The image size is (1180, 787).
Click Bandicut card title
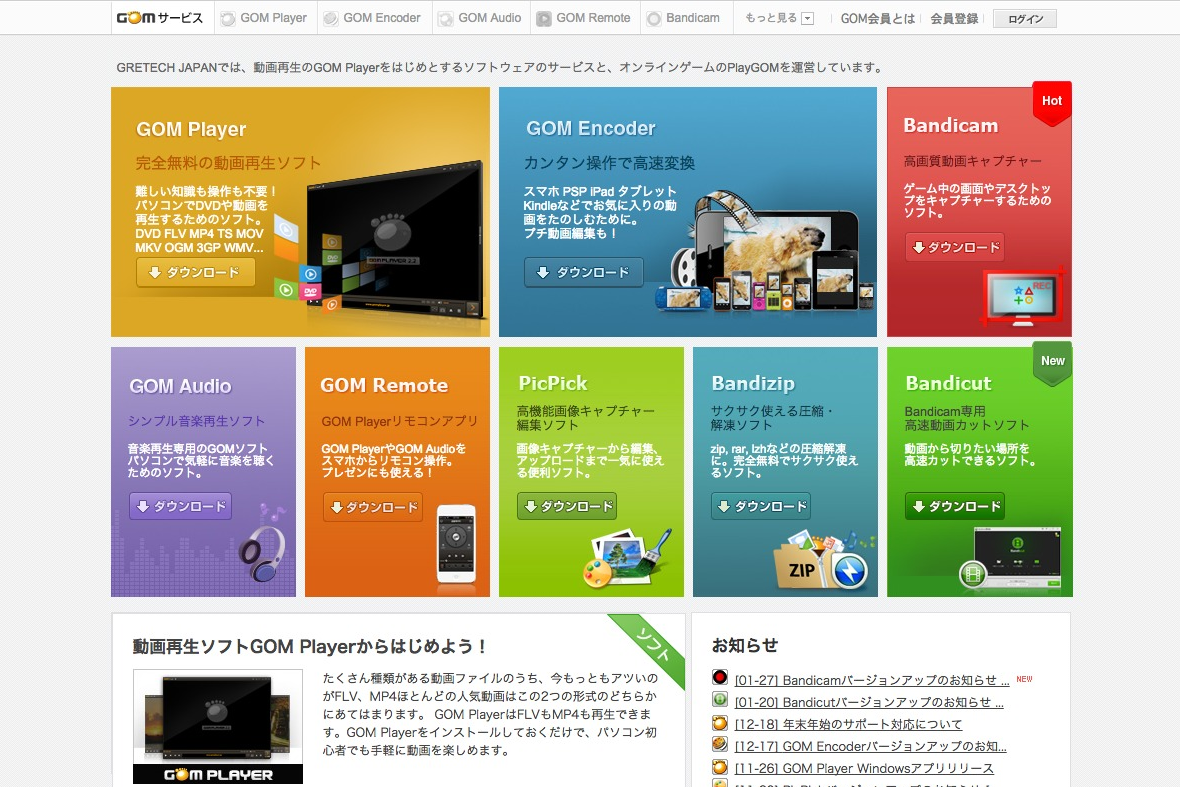pos(948,383)
